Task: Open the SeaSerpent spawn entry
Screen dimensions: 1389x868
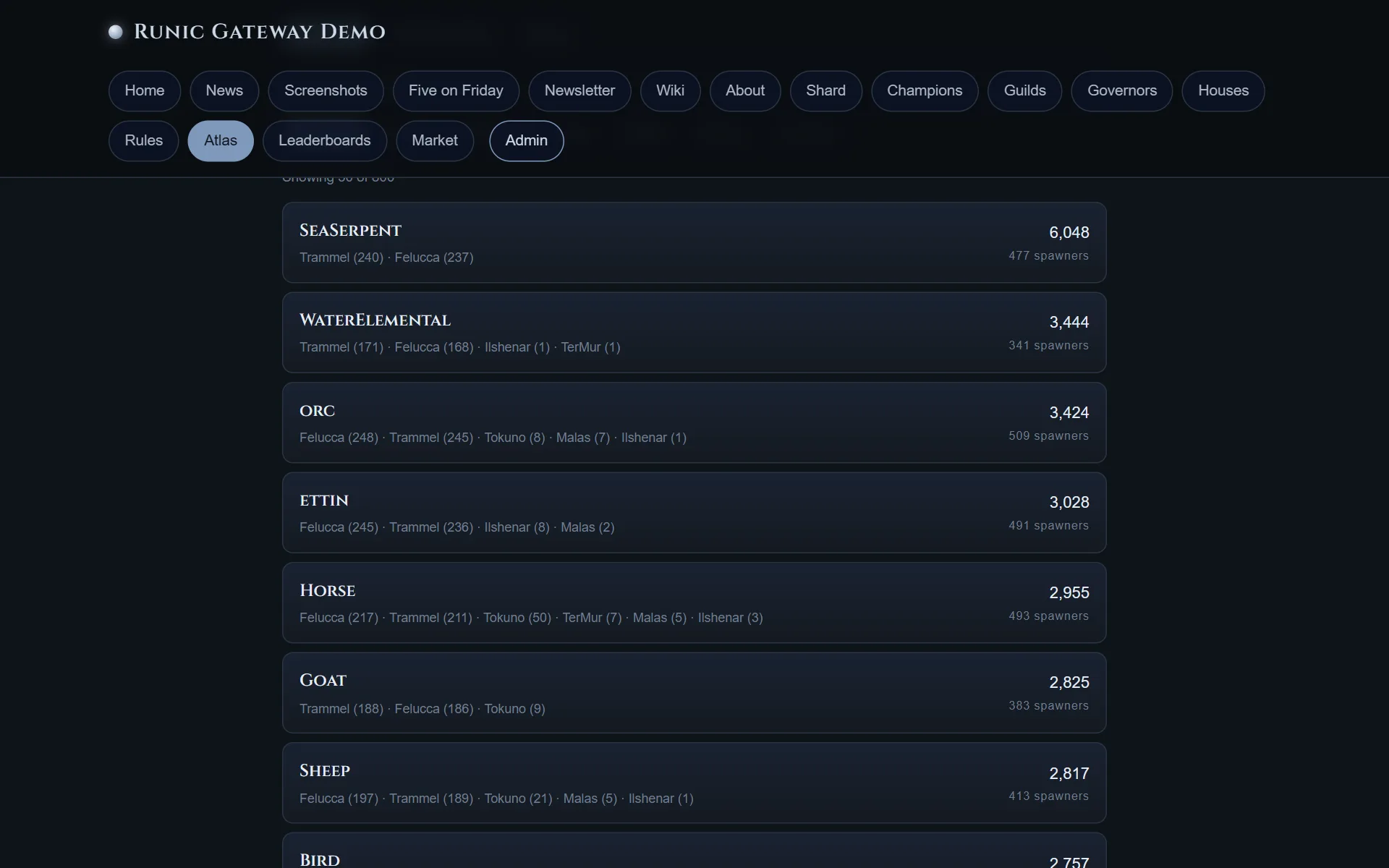Action: (x=694, y=242)
